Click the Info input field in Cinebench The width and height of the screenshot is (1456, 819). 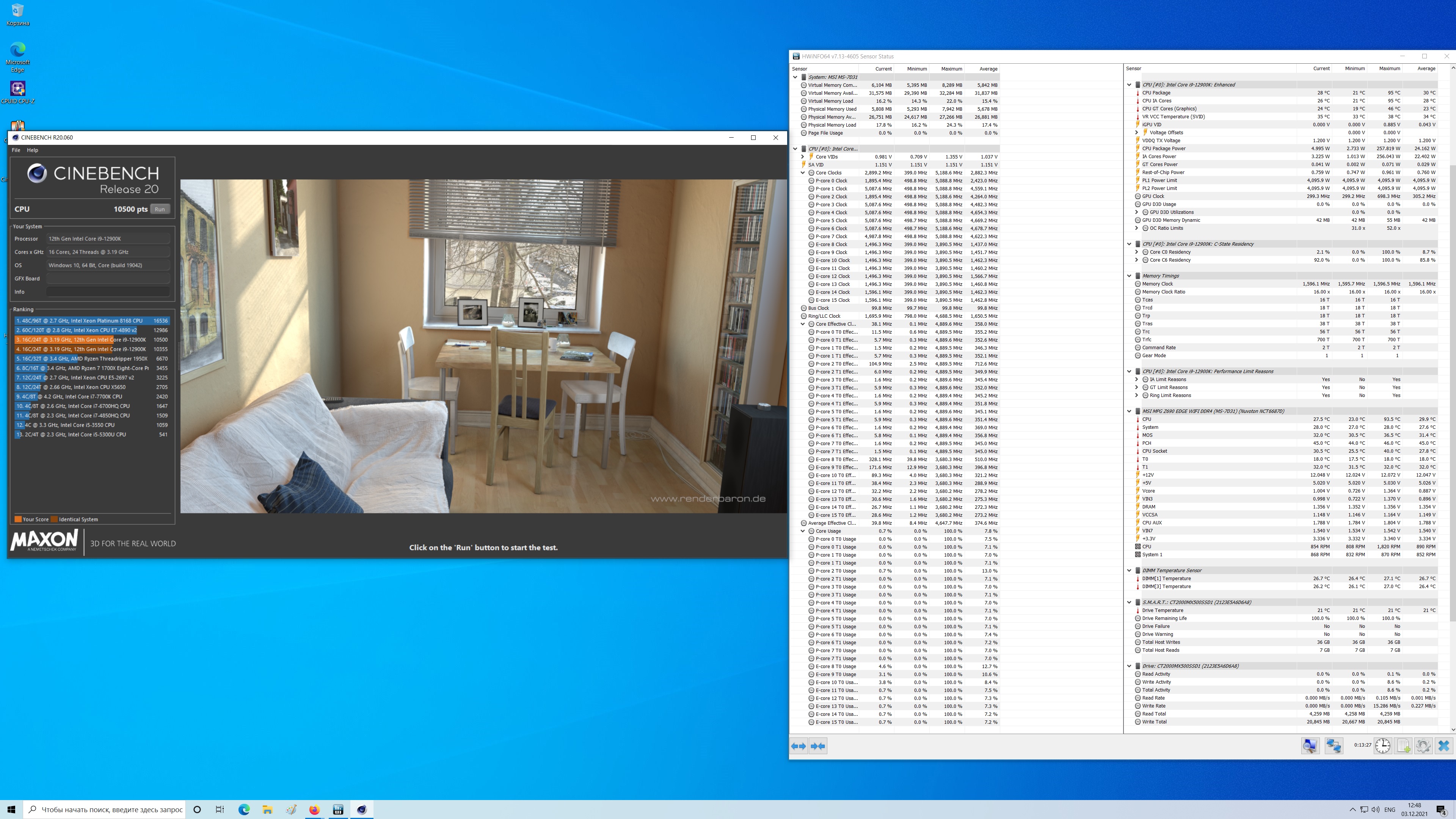coord(107,292)
